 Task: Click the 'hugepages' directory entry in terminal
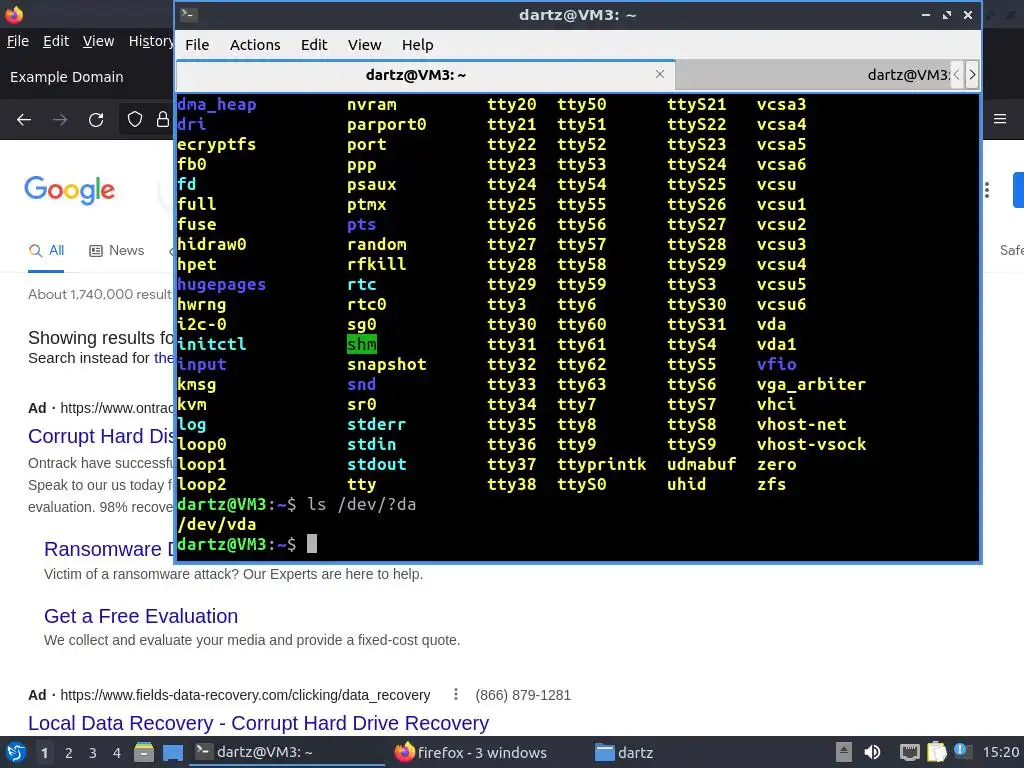(x=221, y=285)
